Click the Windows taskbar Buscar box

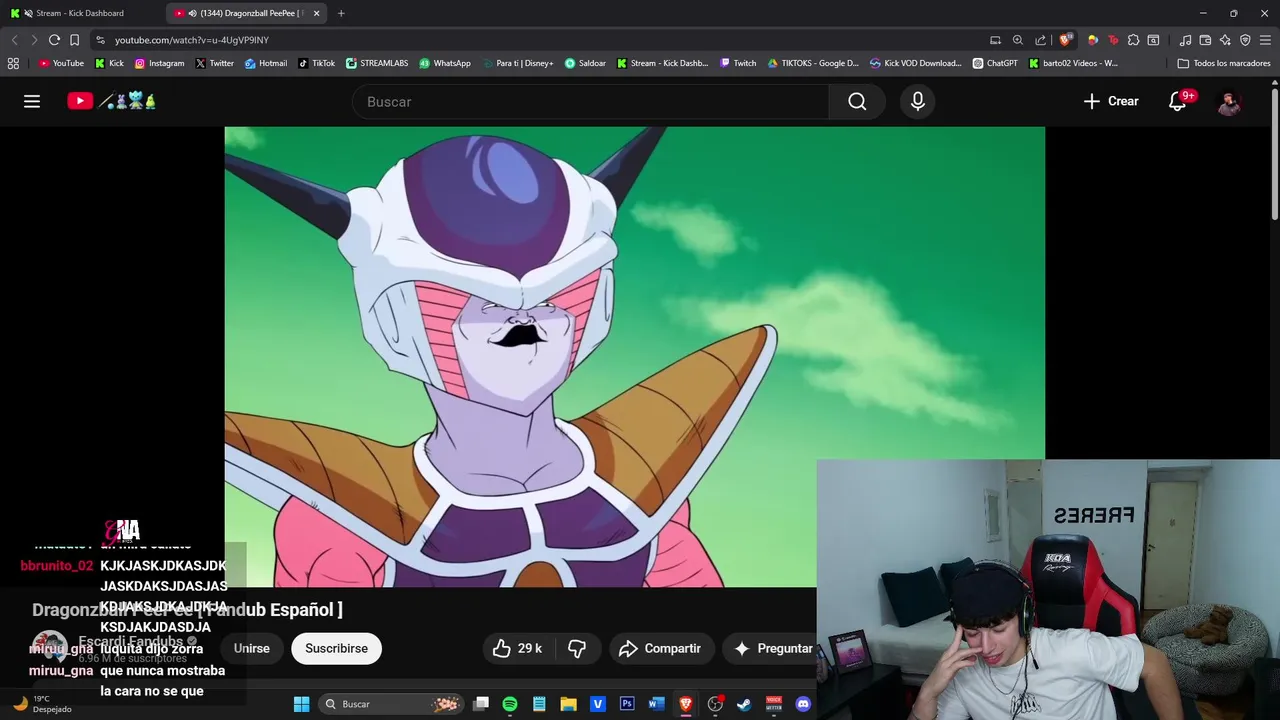pos(391,704)
